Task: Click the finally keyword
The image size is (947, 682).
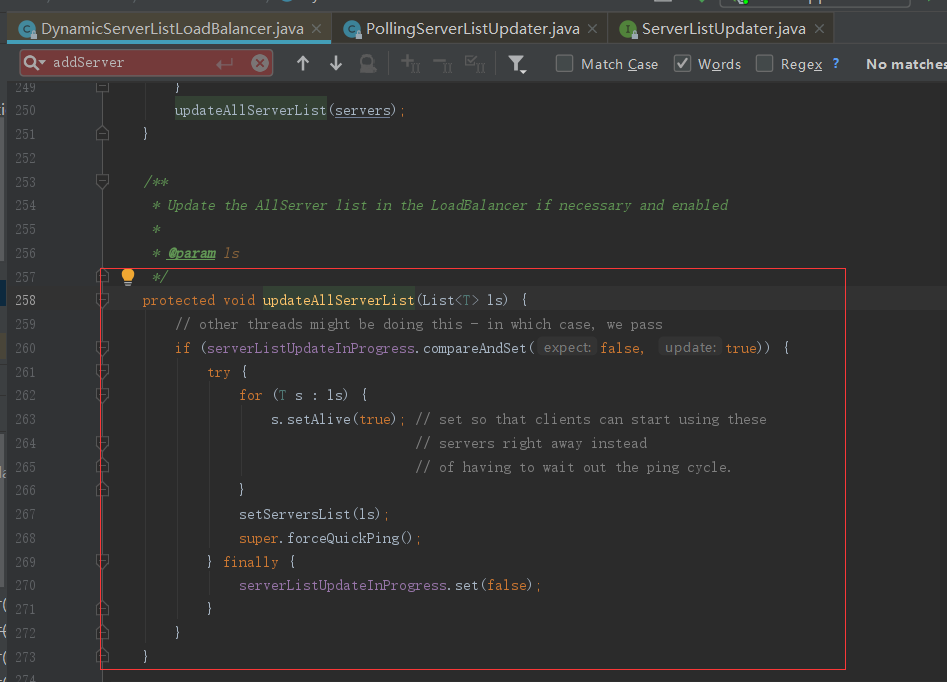Action: click(251, 562)
